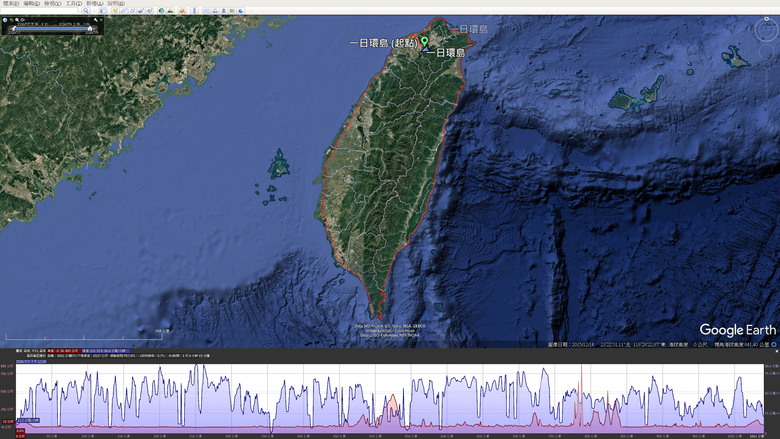
Task: Click the search magnifier button
Action: click(x=86, y=10)
